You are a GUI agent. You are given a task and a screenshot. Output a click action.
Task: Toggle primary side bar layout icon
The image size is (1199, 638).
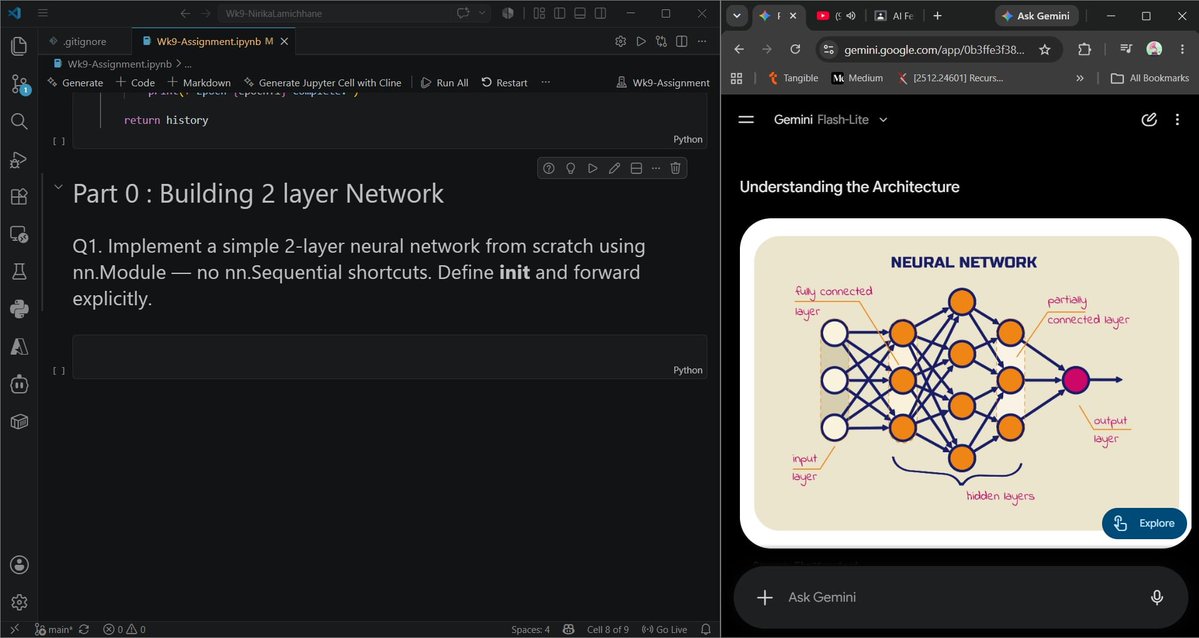[560, 14]
